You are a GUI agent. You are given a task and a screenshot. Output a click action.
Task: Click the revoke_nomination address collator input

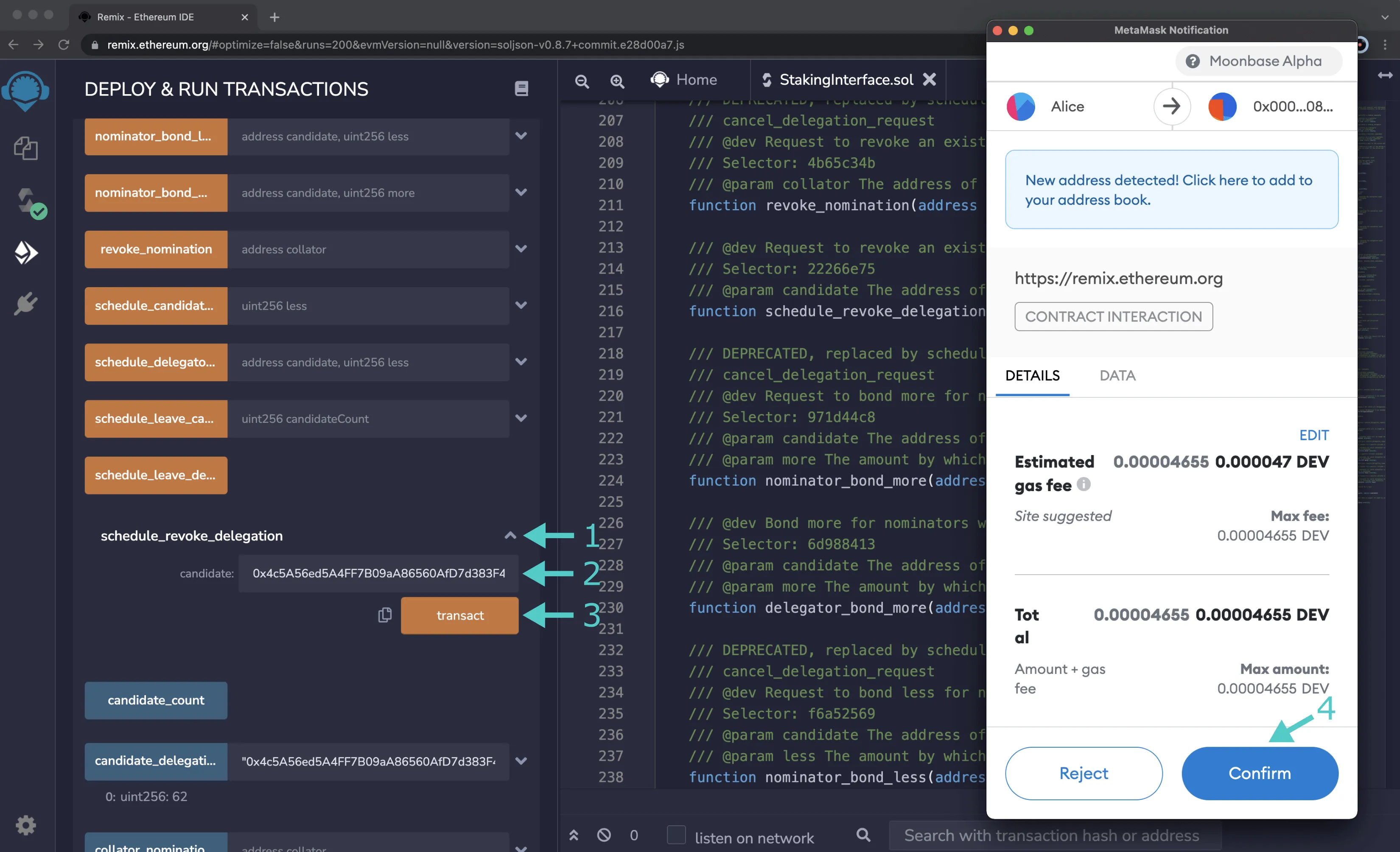pos(368,249)
